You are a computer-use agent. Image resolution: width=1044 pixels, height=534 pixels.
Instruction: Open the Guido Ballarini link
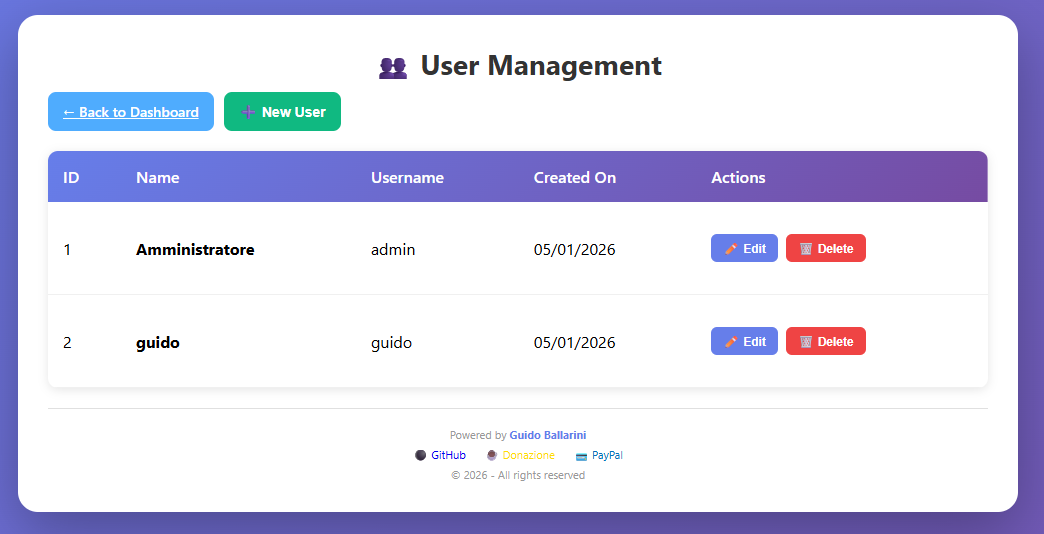click(548, 435)
